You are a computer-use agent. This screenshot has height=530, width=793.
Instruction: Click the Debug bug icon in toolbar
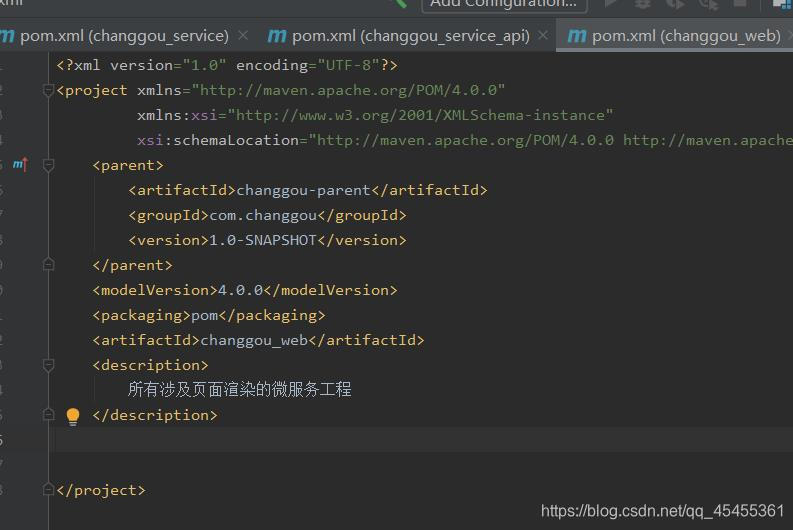[x=643, y=4]
